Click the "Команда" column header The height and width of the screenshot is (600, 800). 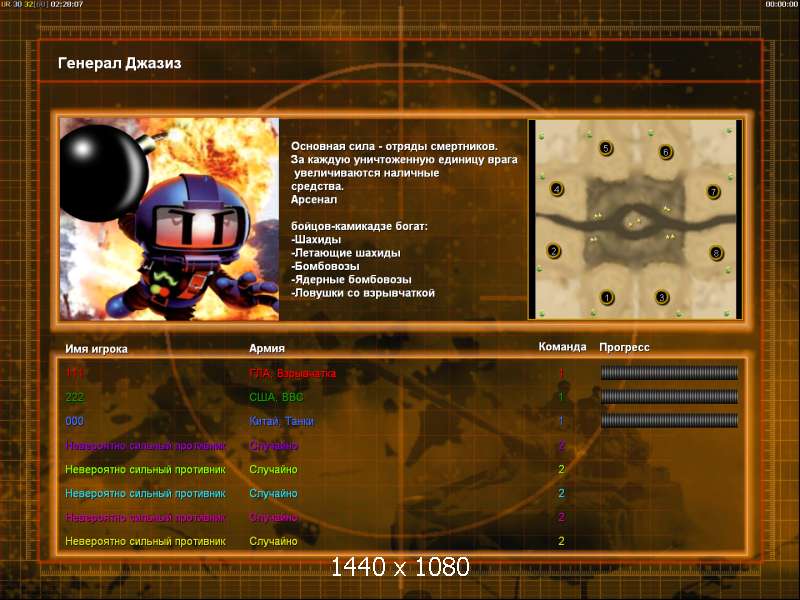click(x=562, y=347)
